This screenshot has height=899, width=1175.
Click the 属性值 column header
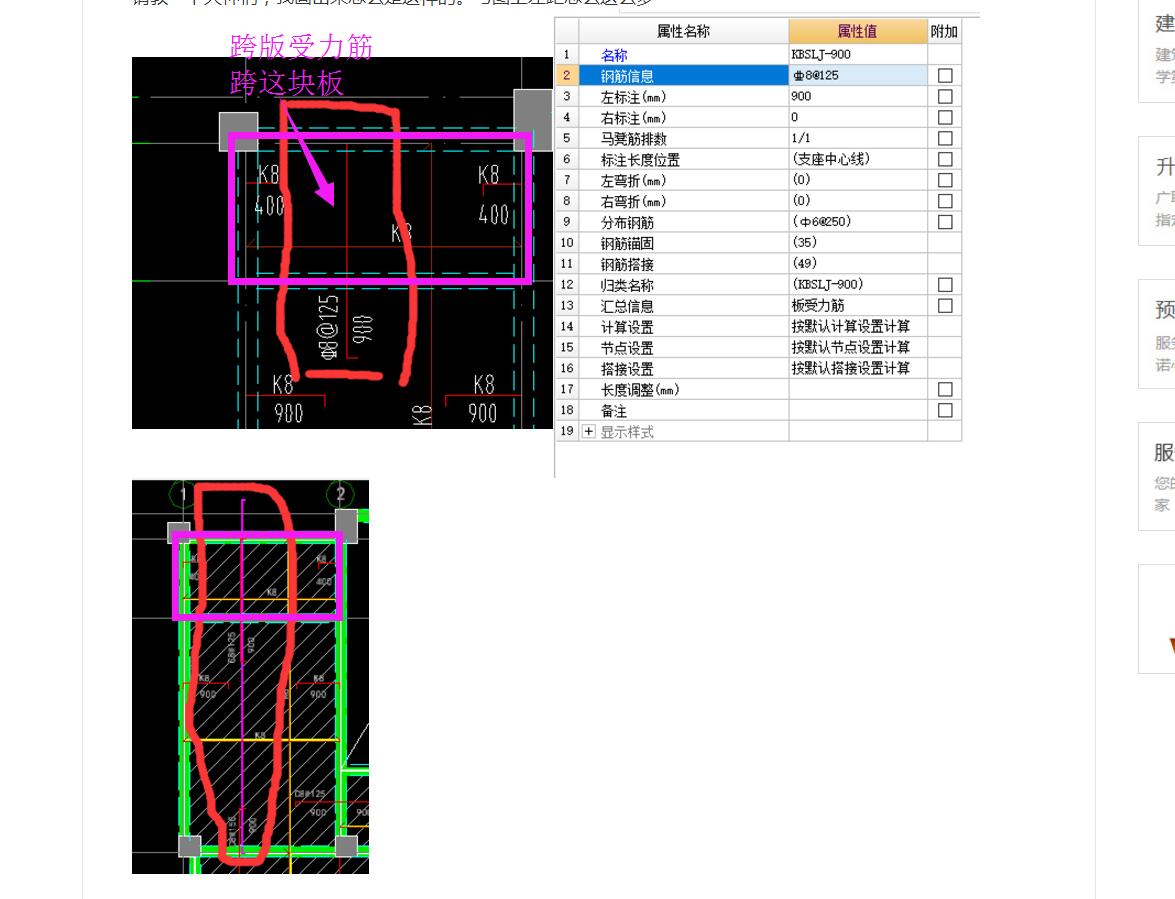click(x=857, y=31)
